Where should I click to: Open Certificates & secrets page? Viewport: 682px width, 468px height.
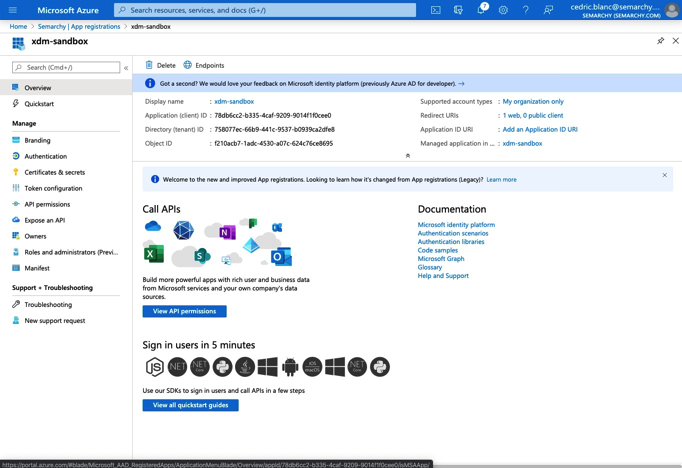click(x=54, y=172)
